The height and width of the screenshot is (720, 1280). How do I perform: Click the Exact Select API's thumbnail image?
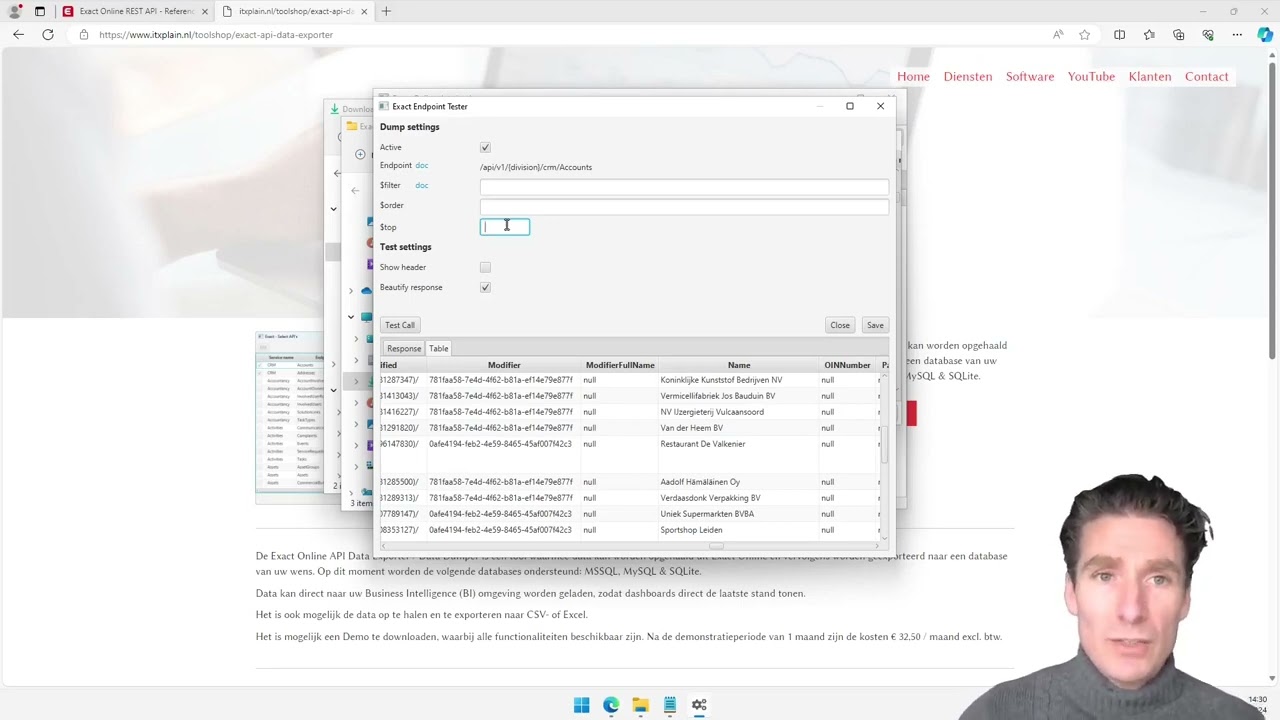coord(290,417)
